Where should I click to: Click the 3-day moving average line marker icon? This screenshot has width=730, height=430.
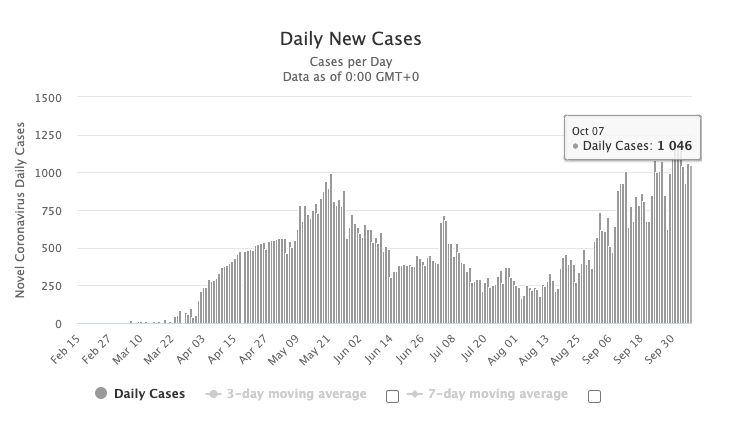click(x=213, y=394)
